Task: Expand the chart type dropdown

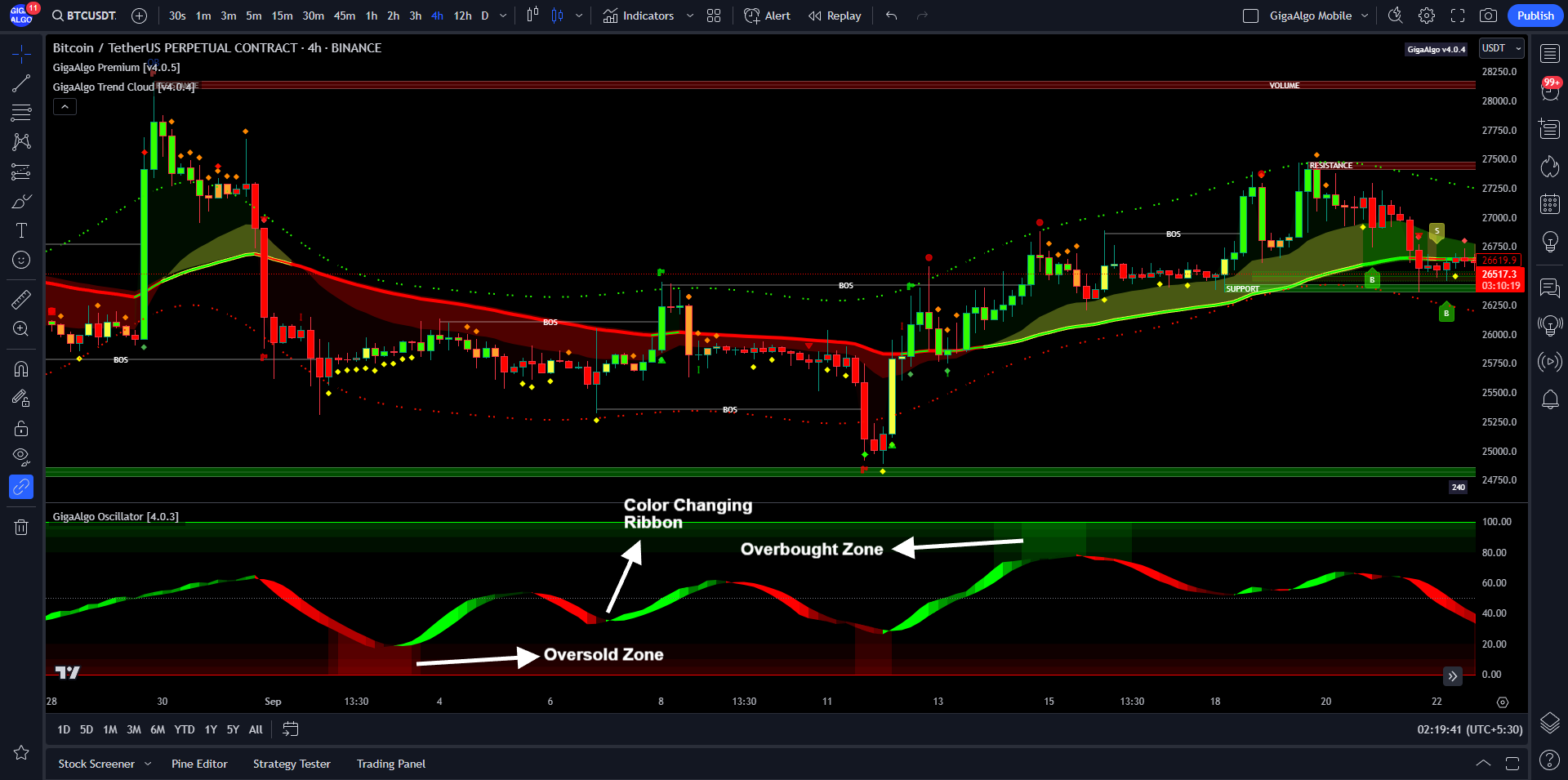Action: click(x=579, y=16)
